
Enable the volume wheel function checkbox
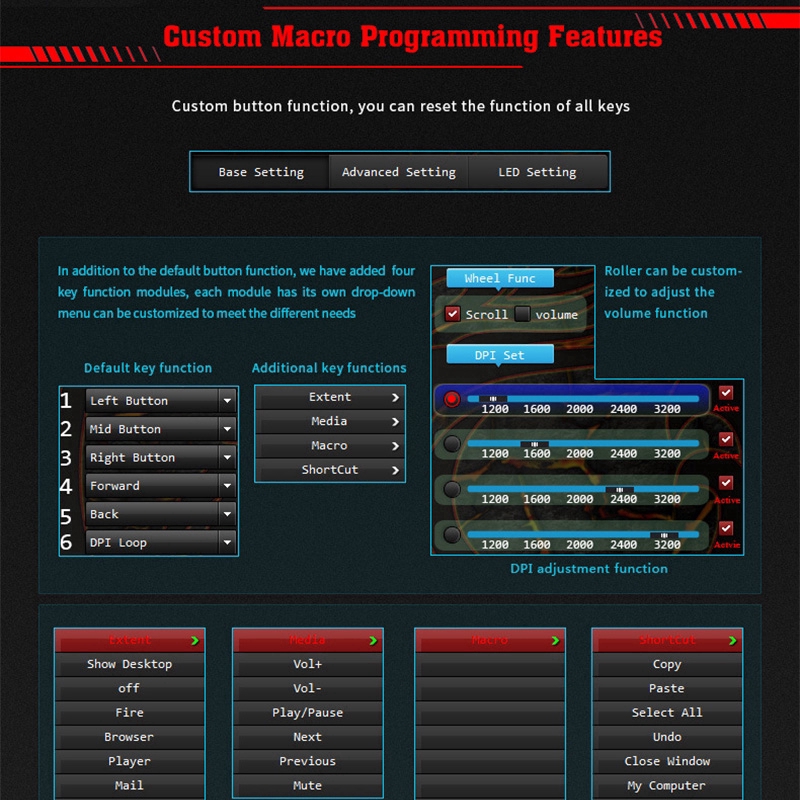pos(522,314)
